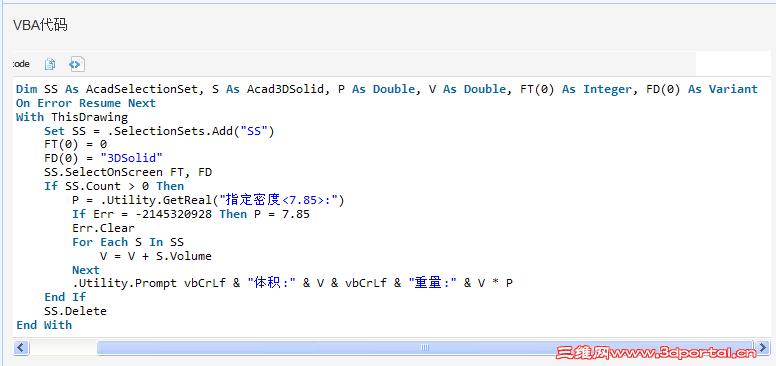Click the 'Err.Clear' line
The image size is (776, 366).
pyautogui.click(x=103, y=228)
